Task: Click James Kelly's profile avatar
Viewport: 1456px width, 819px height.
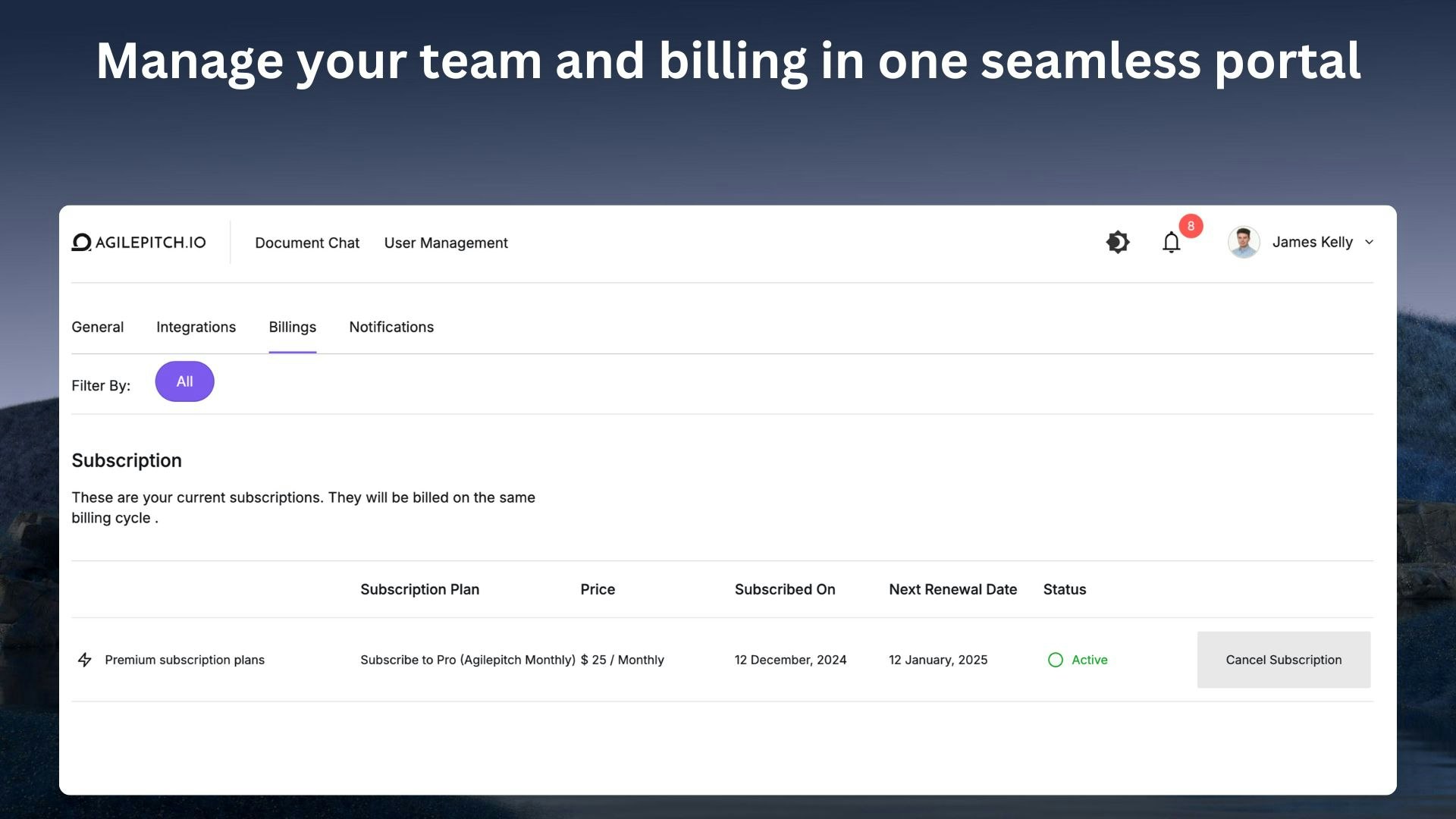Action: tap(1244, 243)
